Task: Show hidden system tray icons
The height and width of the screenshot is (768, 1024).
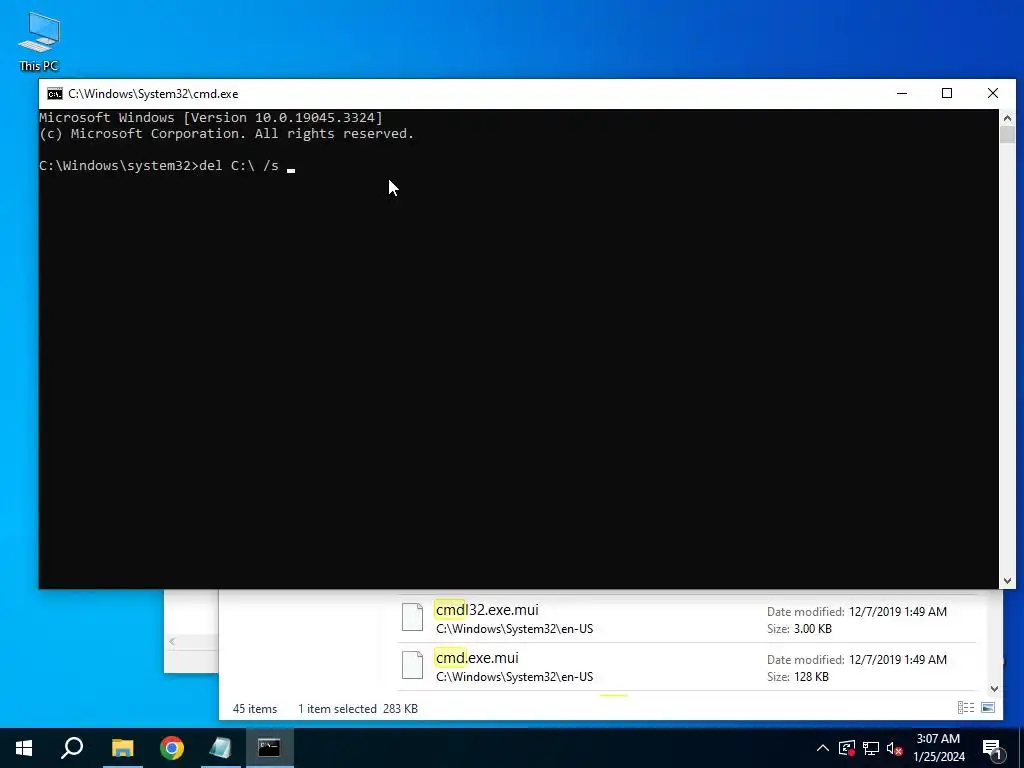Action: [823, 748]
